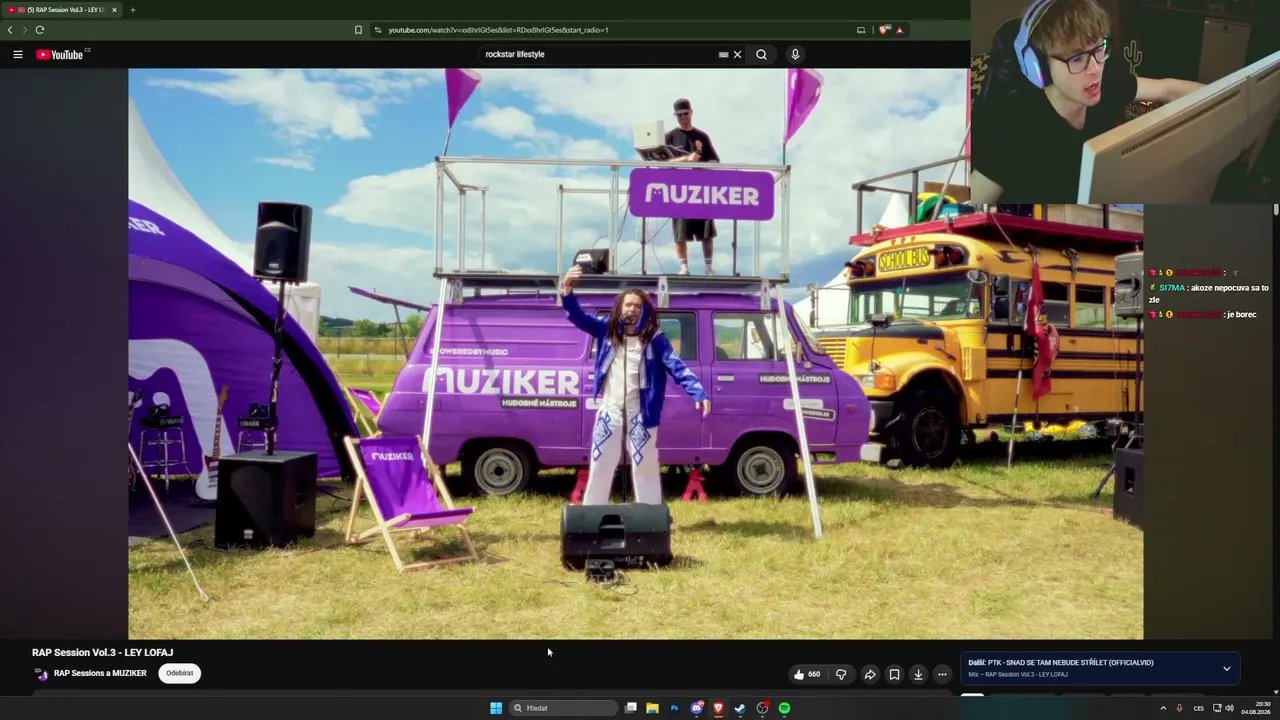Screen dimensions: 1280x720
Task: Open the clock and date panel
Action: (1256, 708)
